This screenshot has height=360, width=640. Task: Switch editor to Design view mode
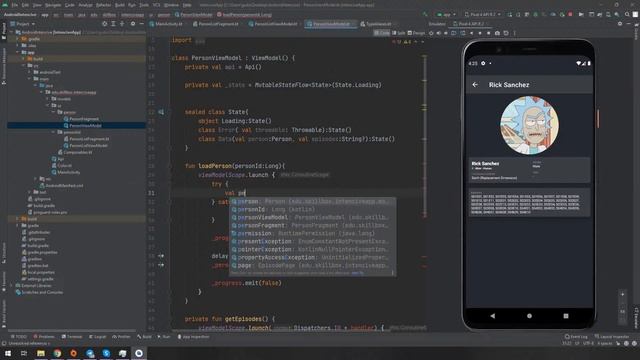point(416,33)
